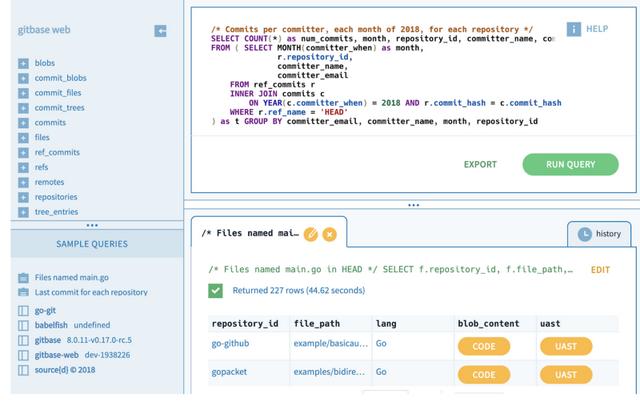Click book icon next to source{d}

(23, 370)
